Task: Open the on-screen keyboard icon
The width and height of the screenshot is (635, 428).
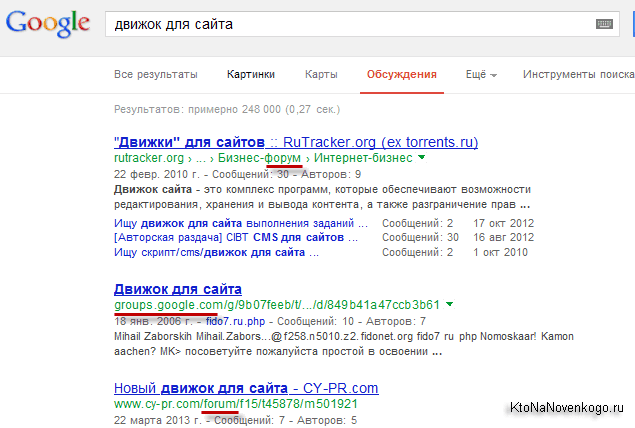Action: tap(604, 24)
